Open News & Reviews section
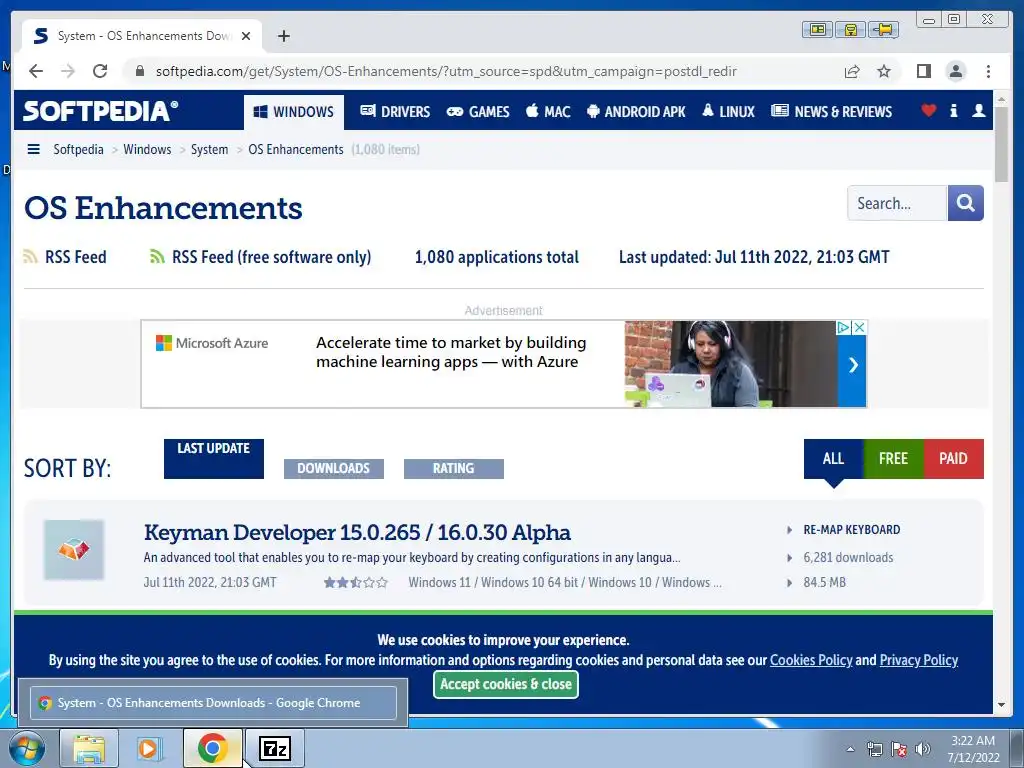 831,112
